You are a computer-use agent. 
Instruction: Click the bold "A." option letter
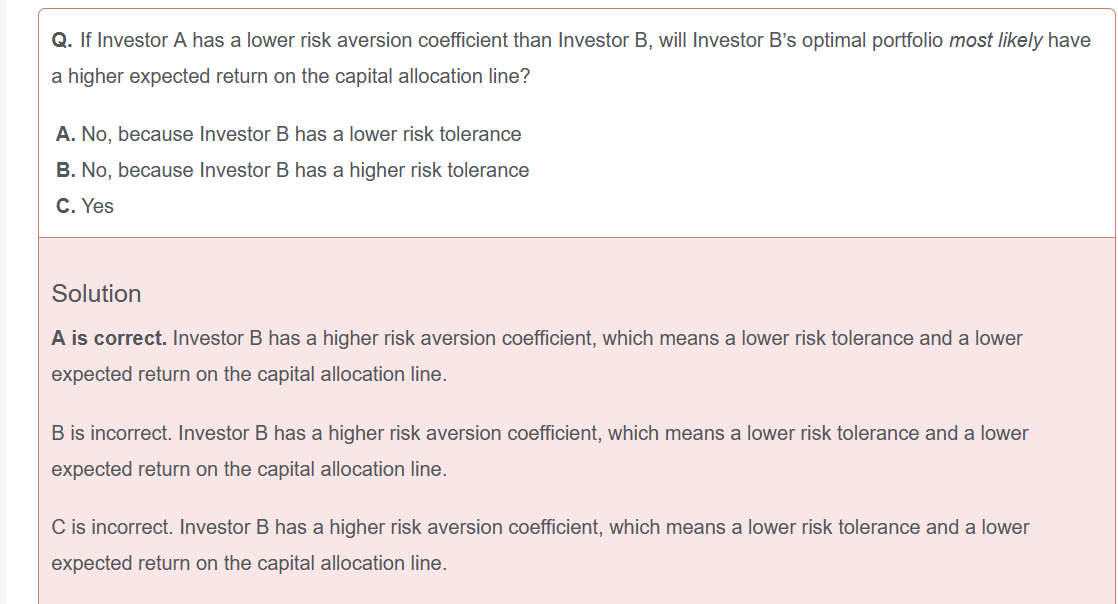point(66,134)
